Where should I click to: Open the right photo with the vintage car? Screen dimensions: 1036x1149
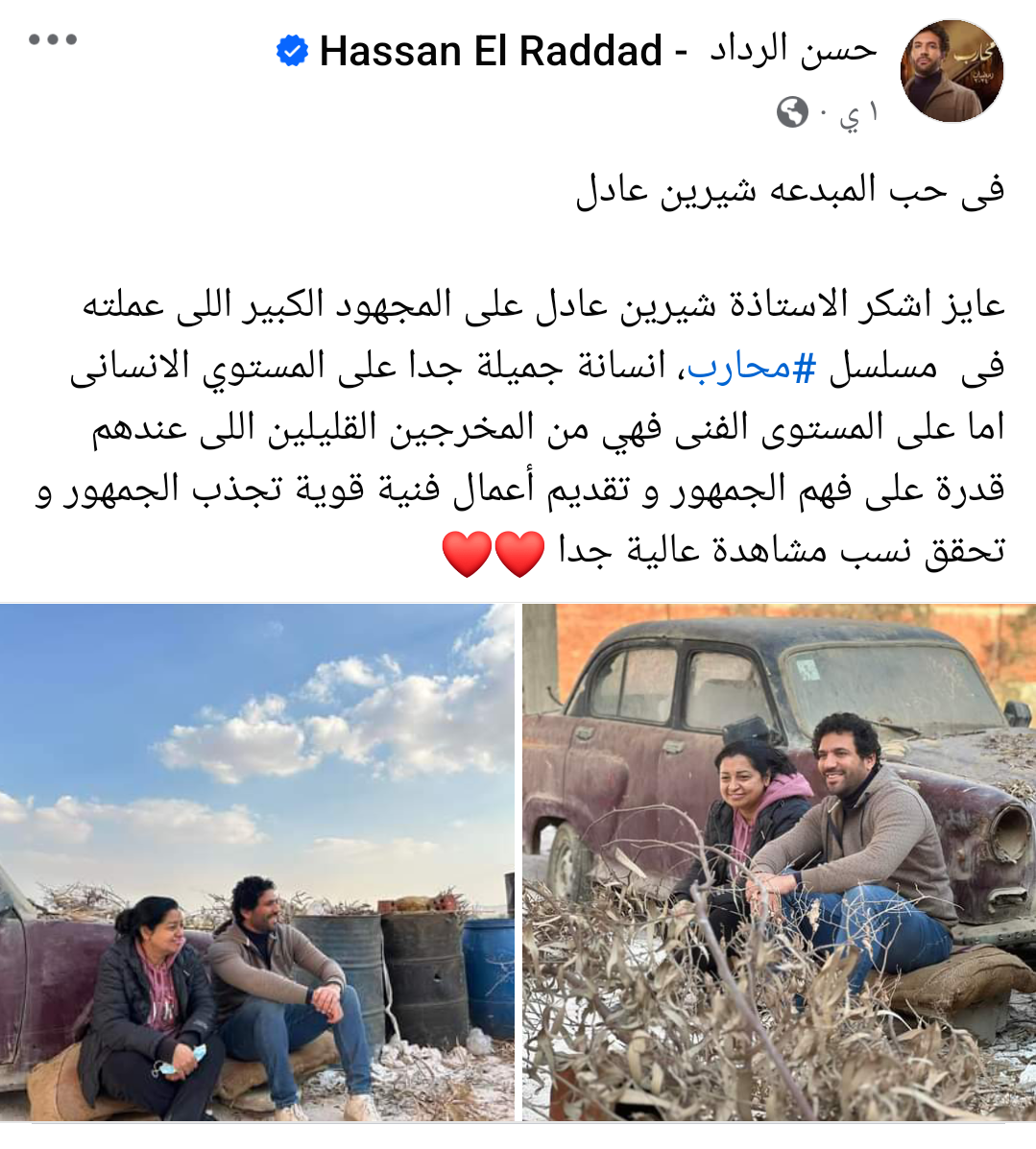pos(779,862)
